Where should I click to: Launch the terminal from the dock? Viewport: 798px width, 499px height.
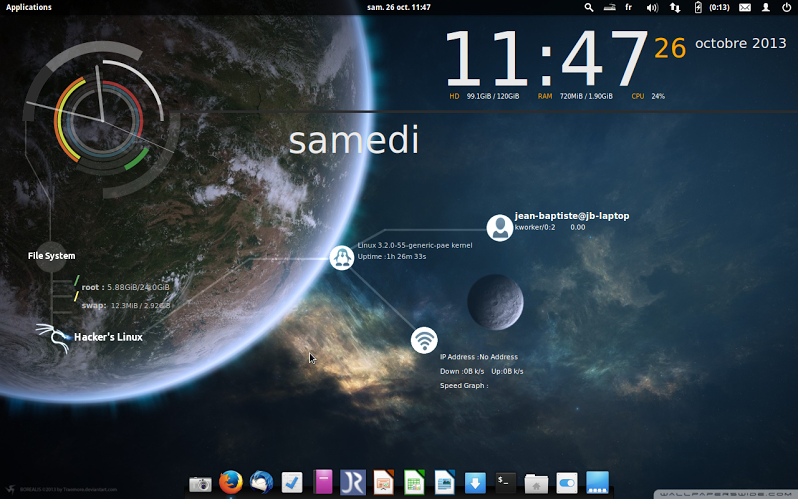[x=506, y=483]
